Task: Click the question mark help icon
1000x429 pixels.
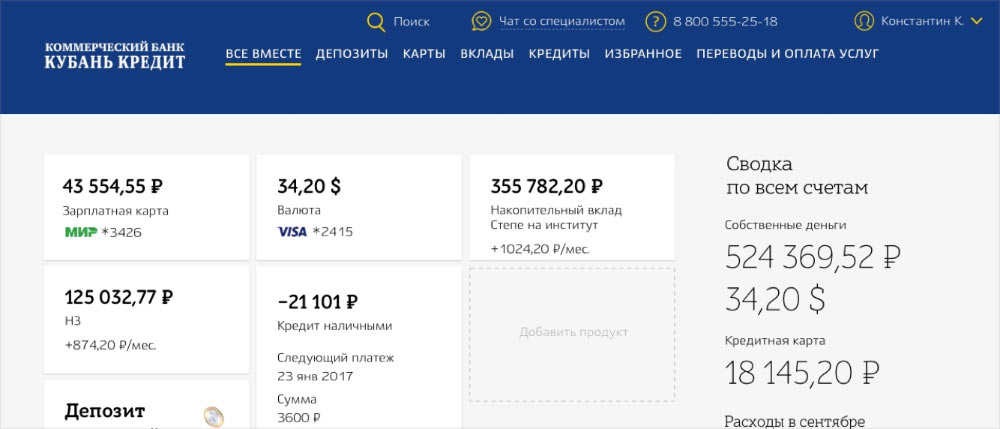Action: pos(656,22)
